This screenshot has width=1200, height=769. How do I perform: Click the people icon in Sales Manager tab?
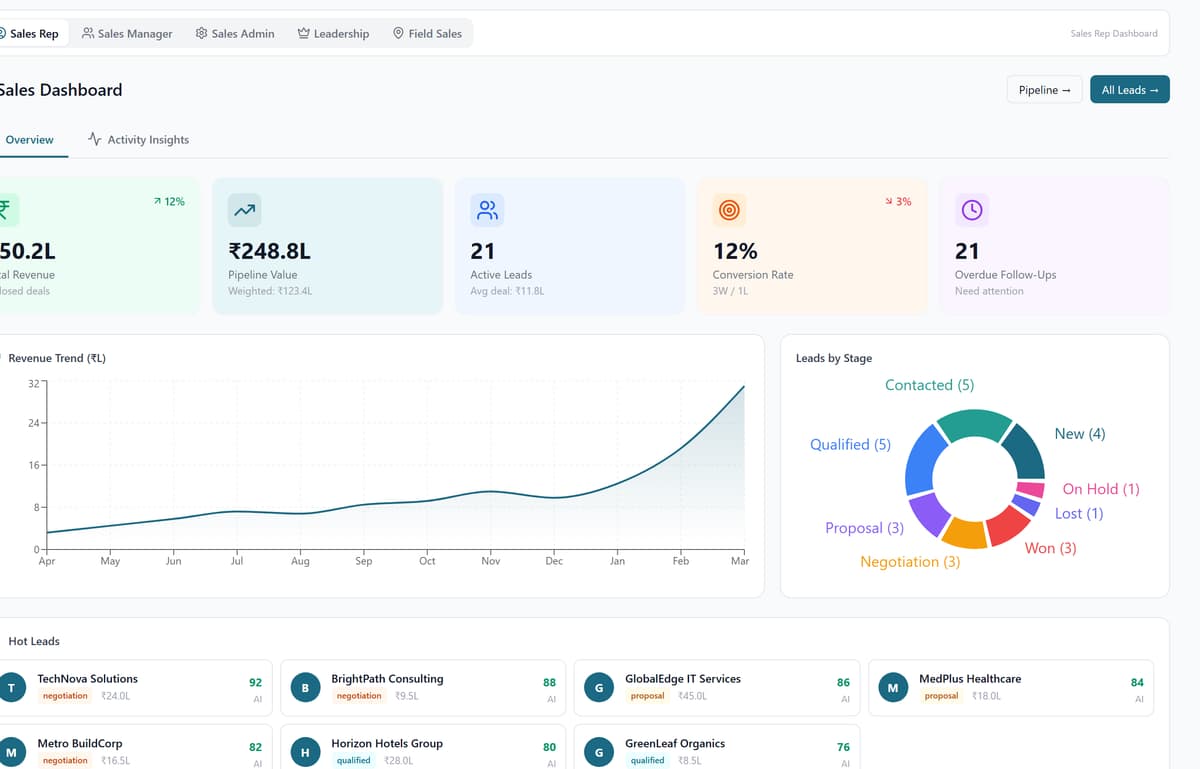[x=88, y=33]
